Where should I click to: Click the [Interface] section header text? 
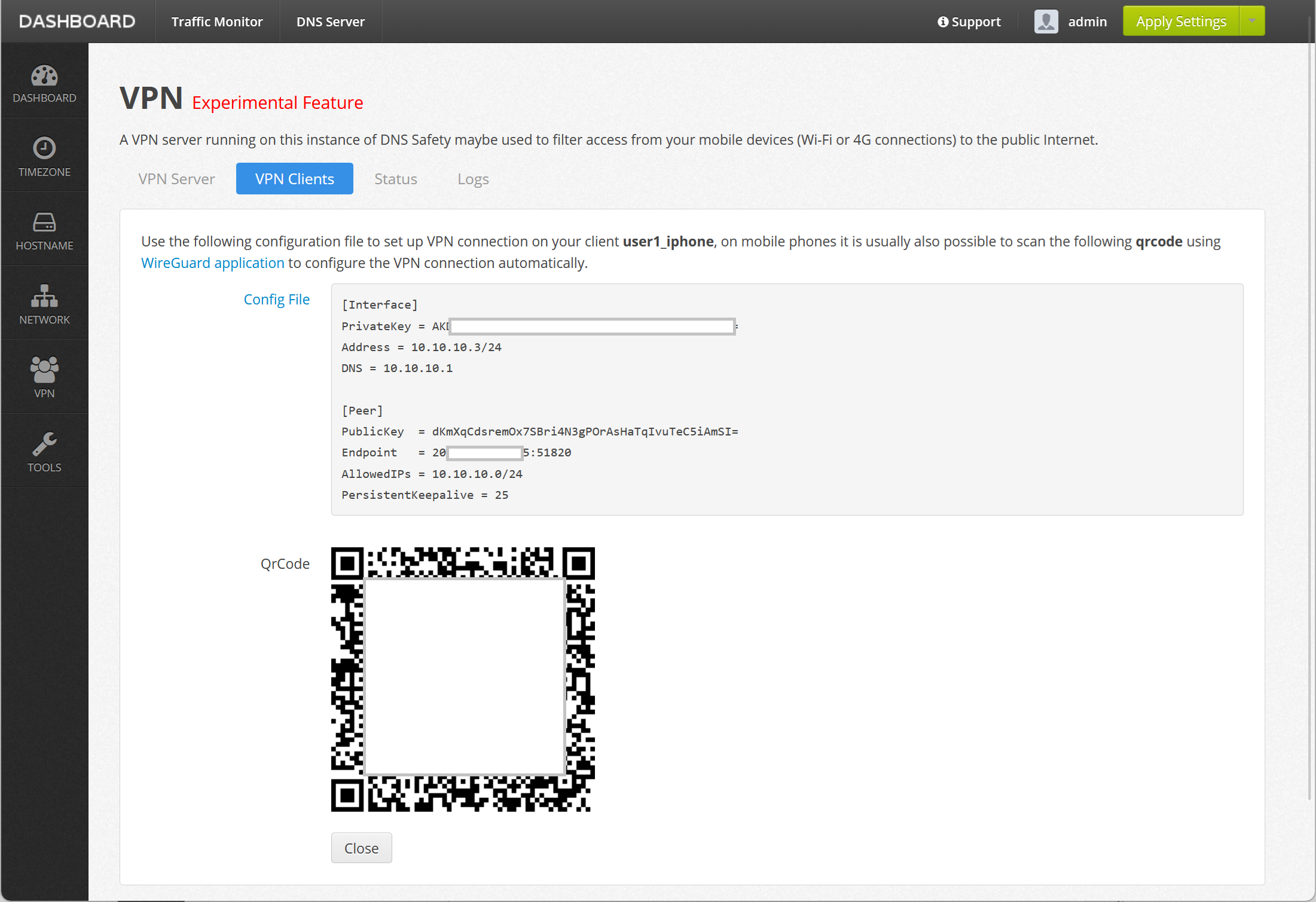(380, 304)
